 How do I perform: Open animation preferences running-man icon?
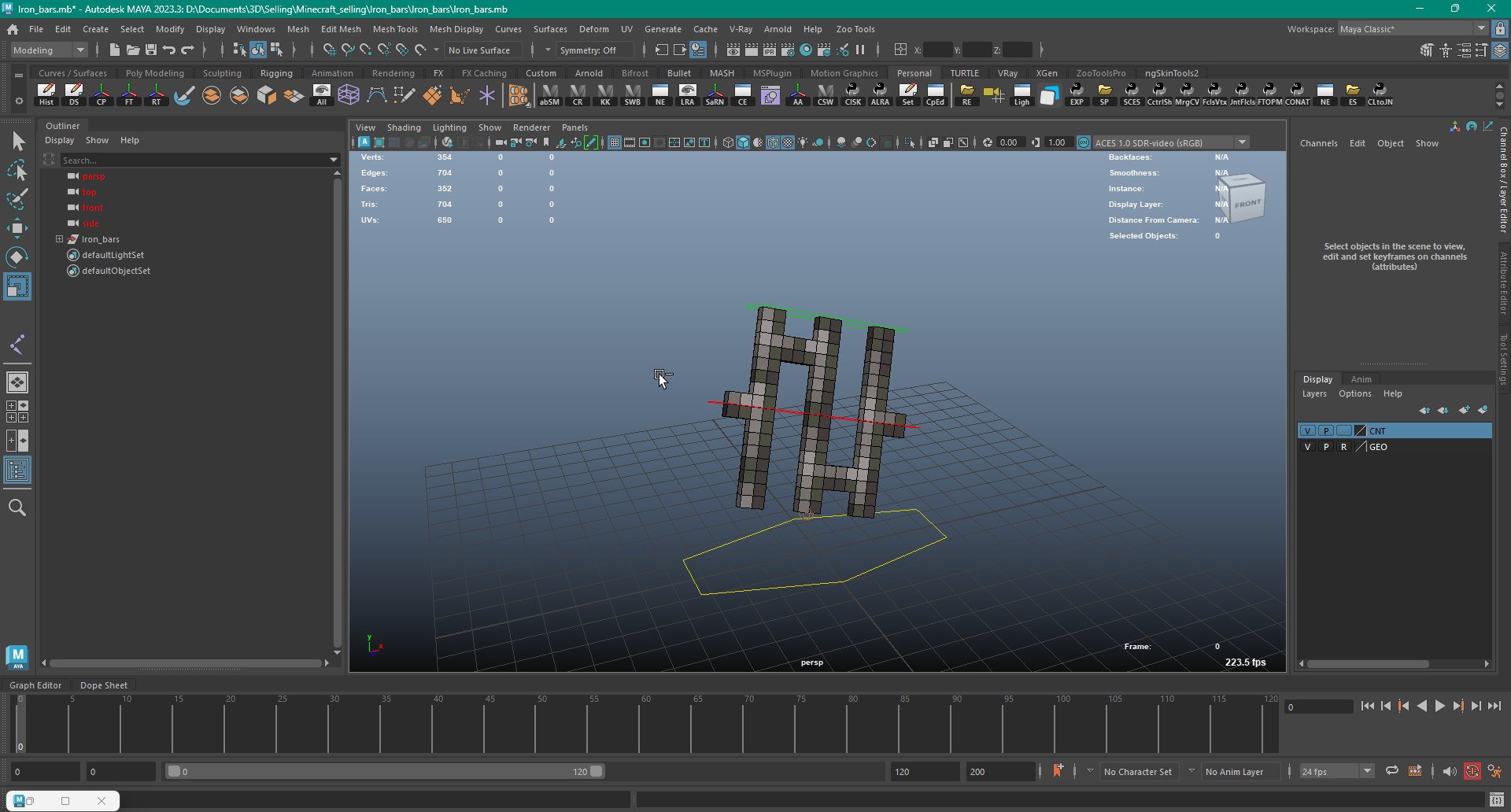(x=1494, y=771)
